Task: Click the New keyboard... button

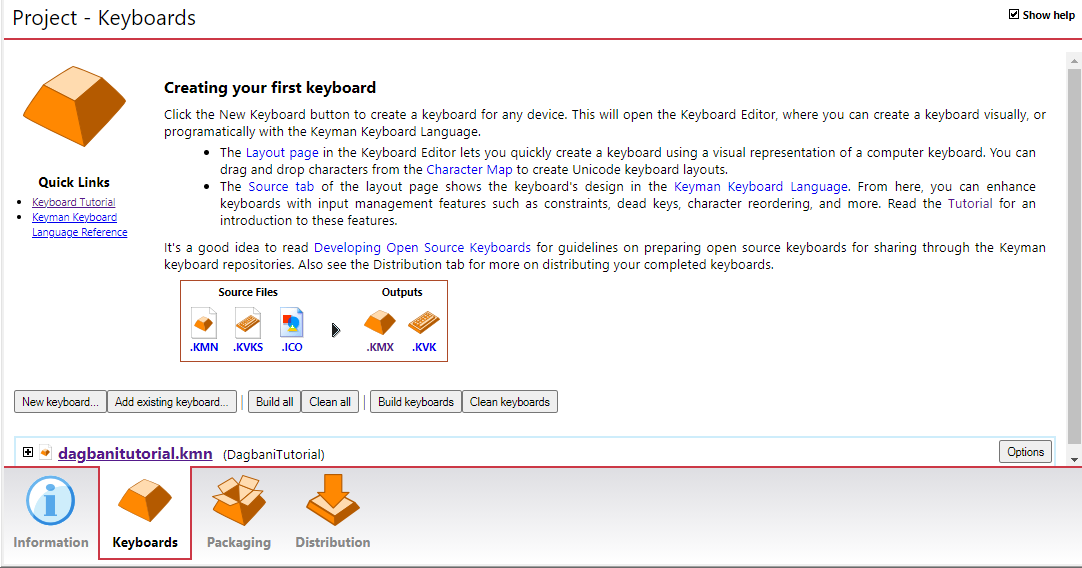Action: click(60, 402)
